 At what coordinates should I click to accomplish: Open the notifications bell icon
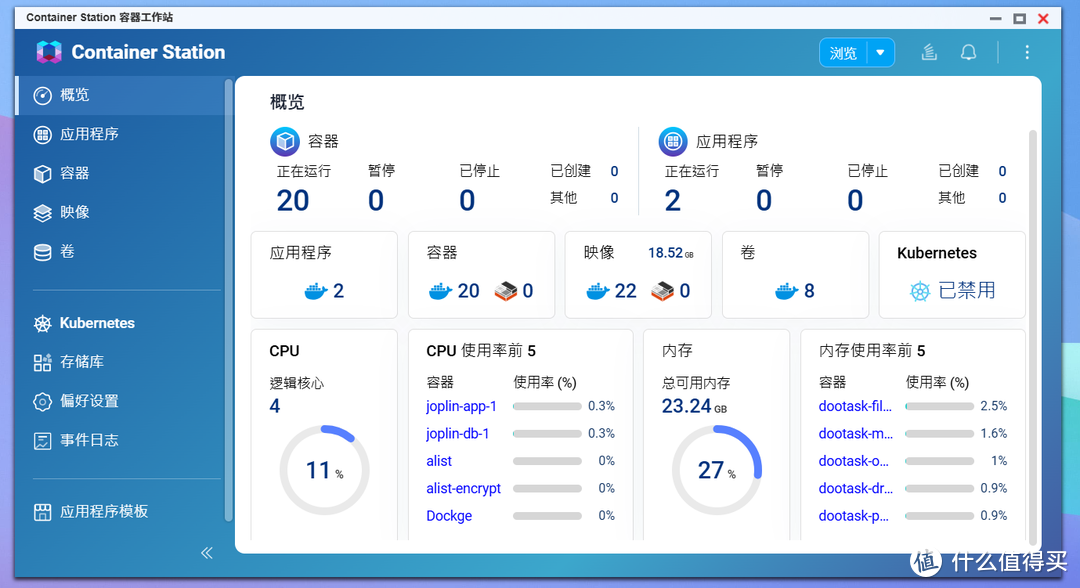968,53
